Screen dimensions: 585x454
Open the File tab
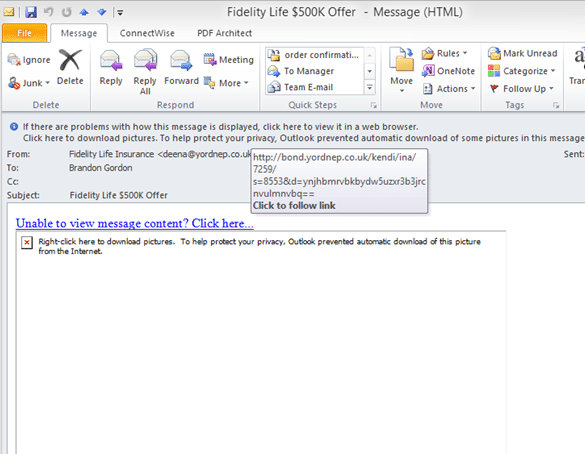(25, 33)
